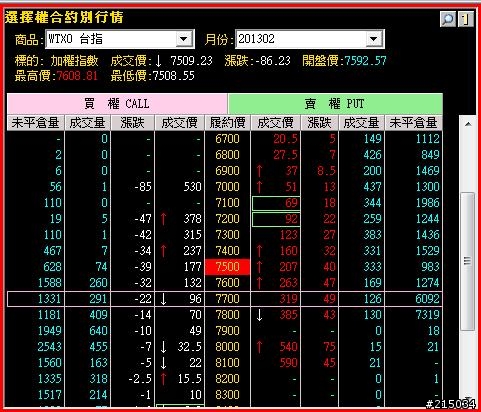Viewport: 481px width, 412px height.
Task: Click the put-side 成交量 column header
Action: point(362,123)
